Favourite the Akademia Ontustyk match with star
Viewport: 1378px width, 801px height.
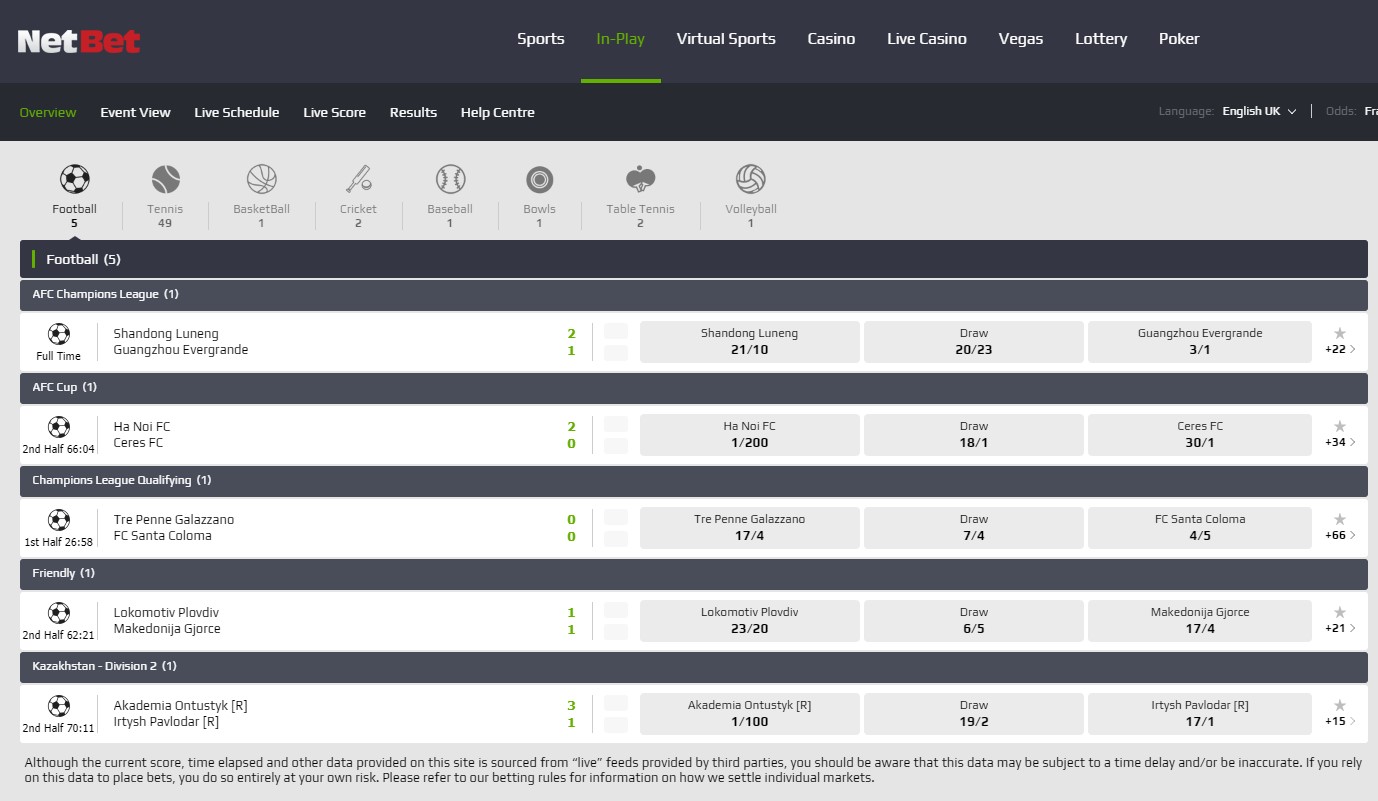[1340, 705]
